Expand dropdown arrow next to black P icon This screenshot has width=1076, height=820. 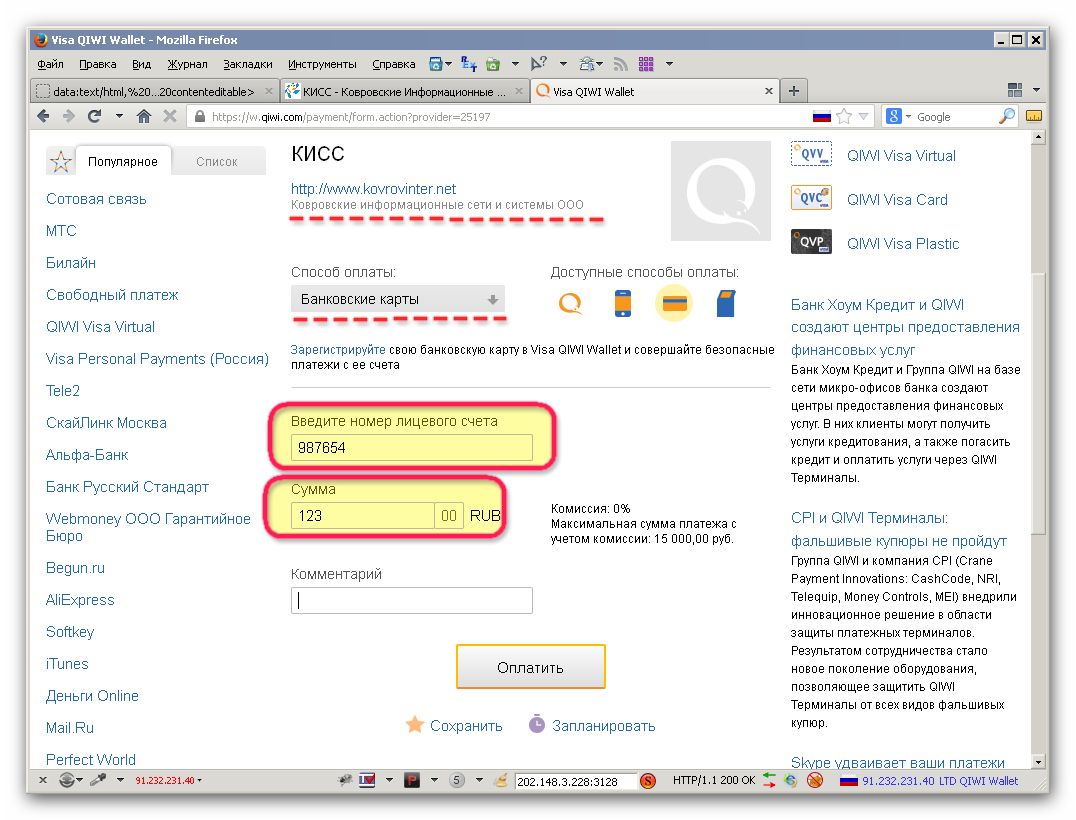[434, 780]
